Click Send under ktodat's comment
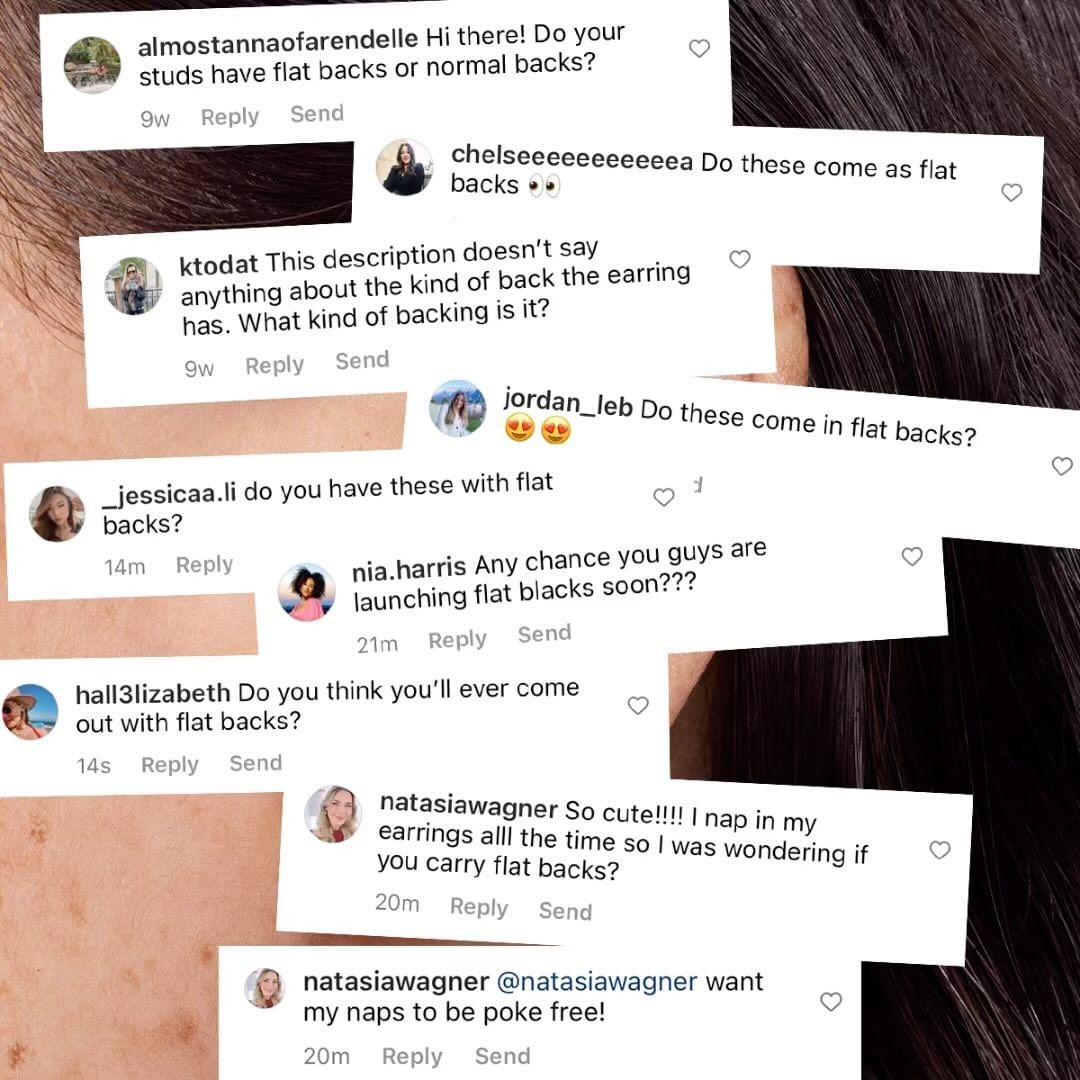The width and height of the screenshot is (1080, 1080). 362,360
